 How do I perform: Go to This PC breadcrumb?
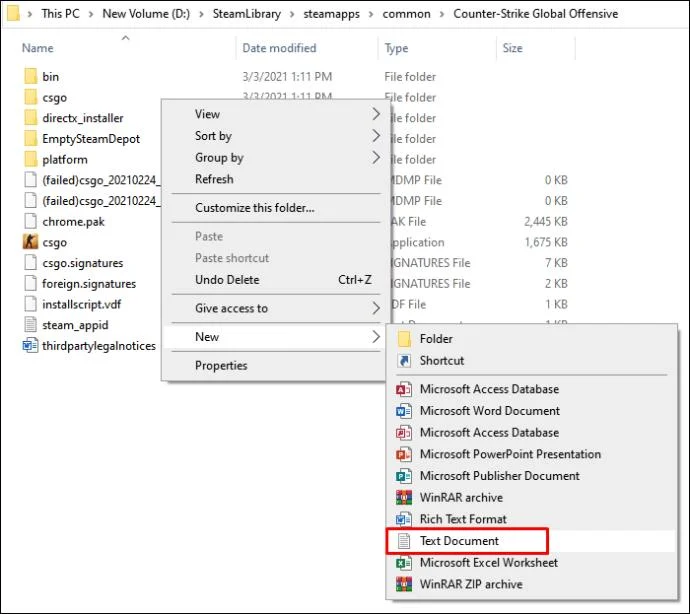(60, 14)
